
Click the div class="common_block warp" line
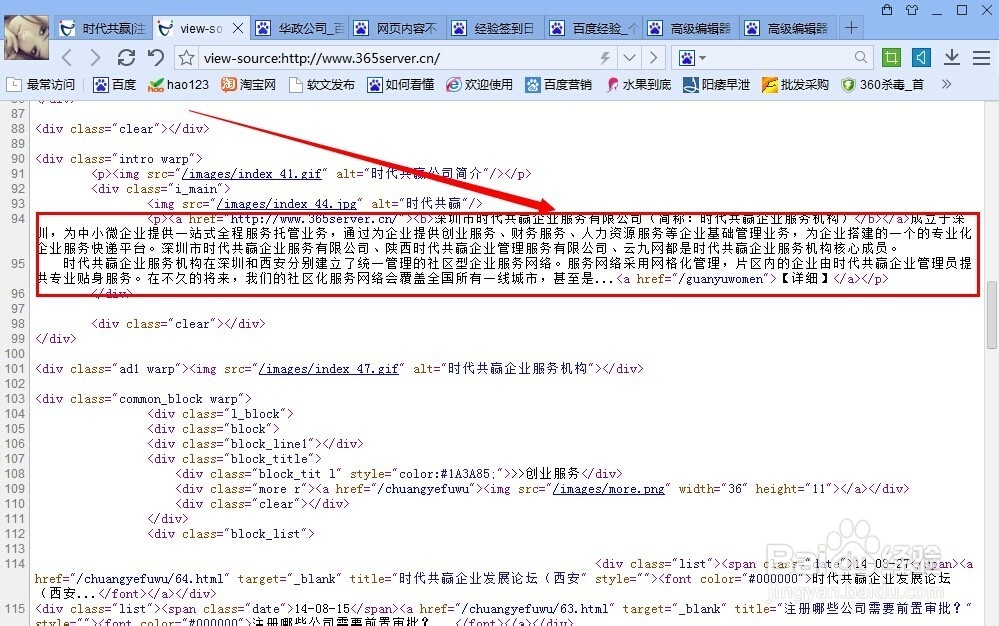click(x=143, y=399)
